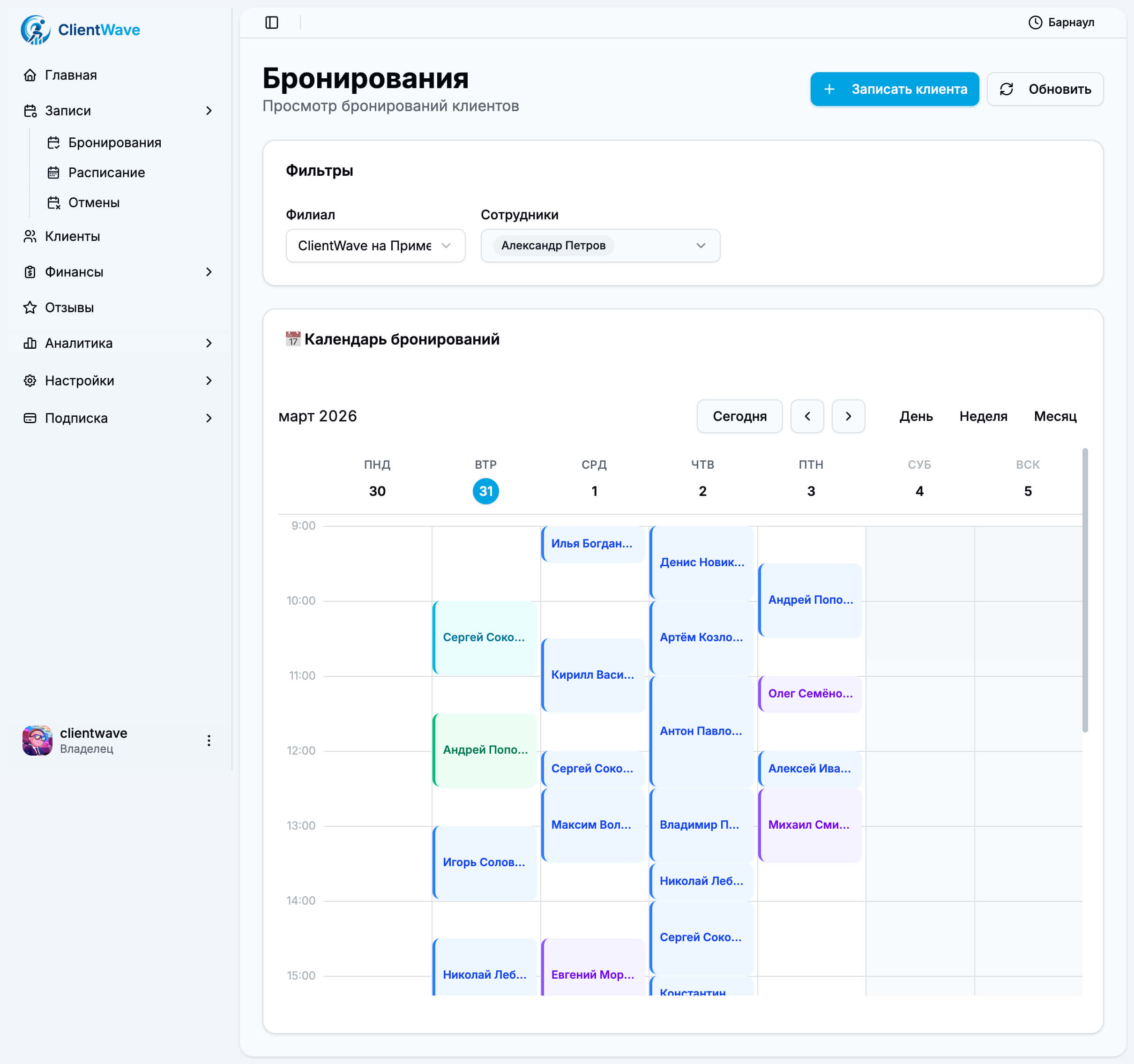
Task: Expand the Аналитика sidebar section
Action: (209, 343)
